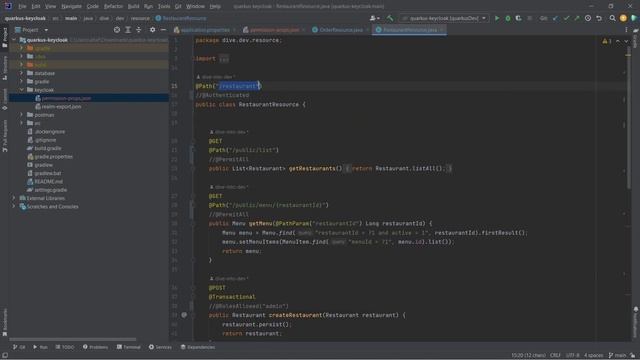
Task: Select build.gradle file in tree
Action: coord(48,148)
